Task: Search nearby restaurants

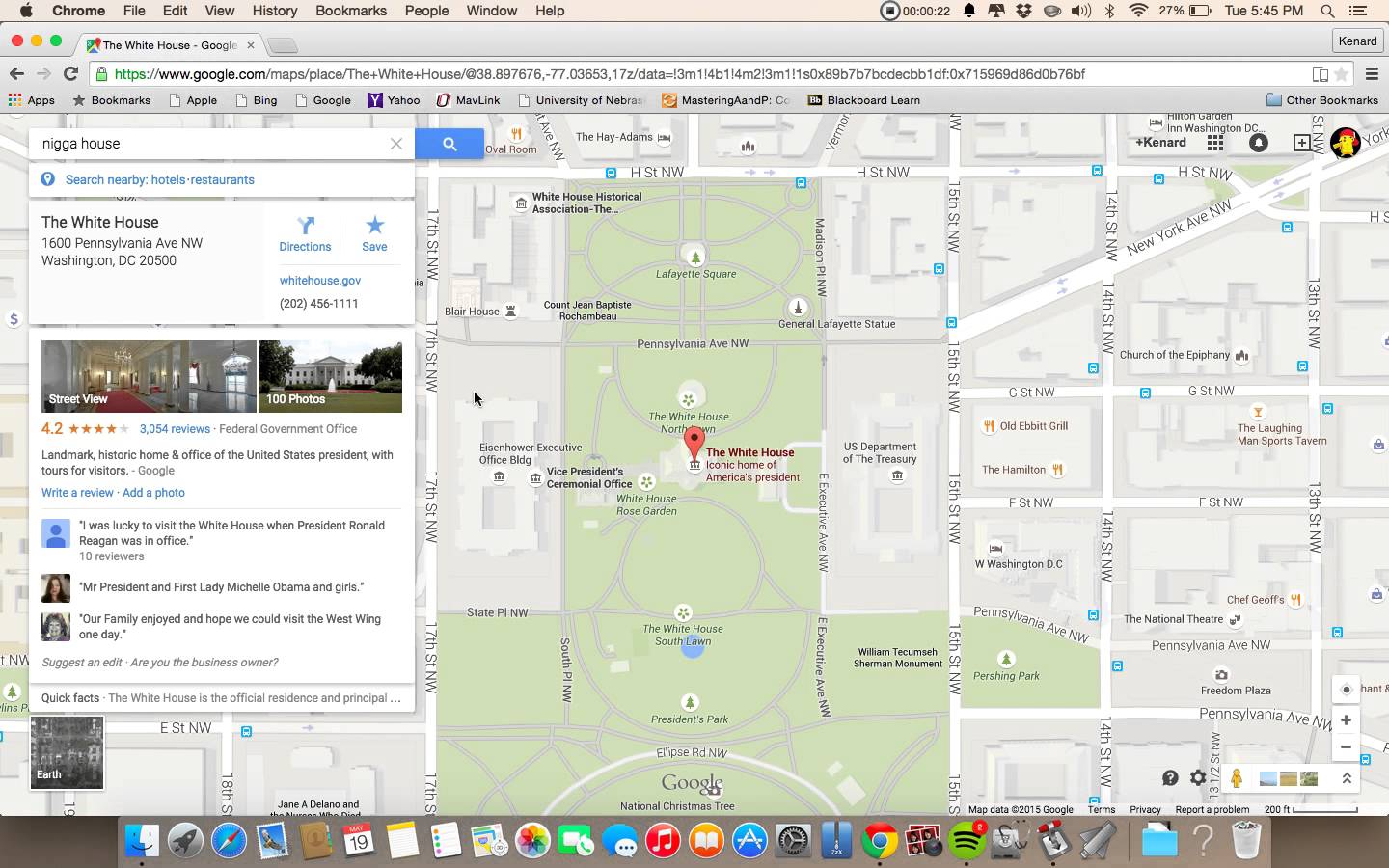Action: coord(222,180)
